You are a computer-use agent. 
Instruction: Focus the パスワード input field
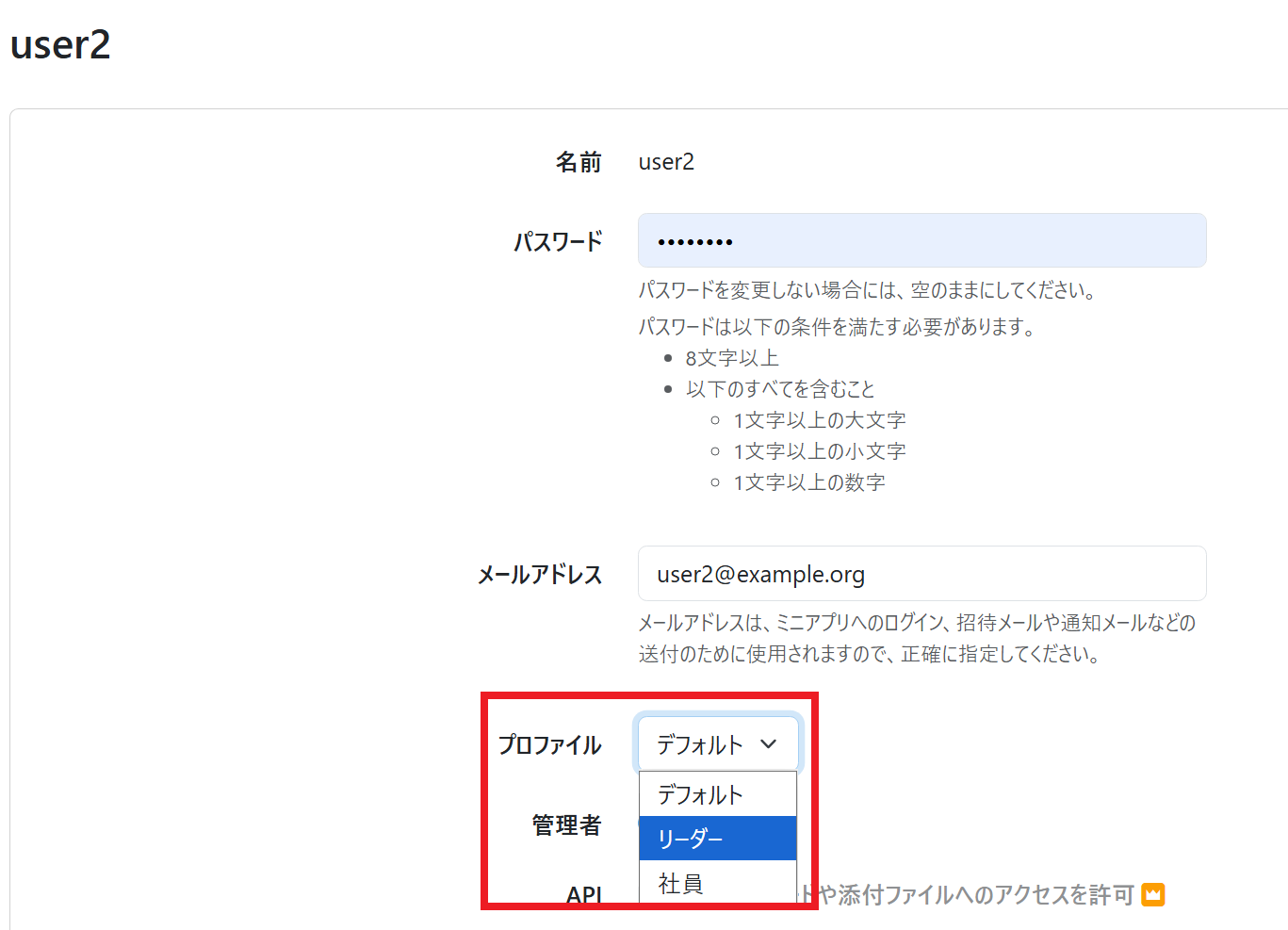tap(921, 241)
